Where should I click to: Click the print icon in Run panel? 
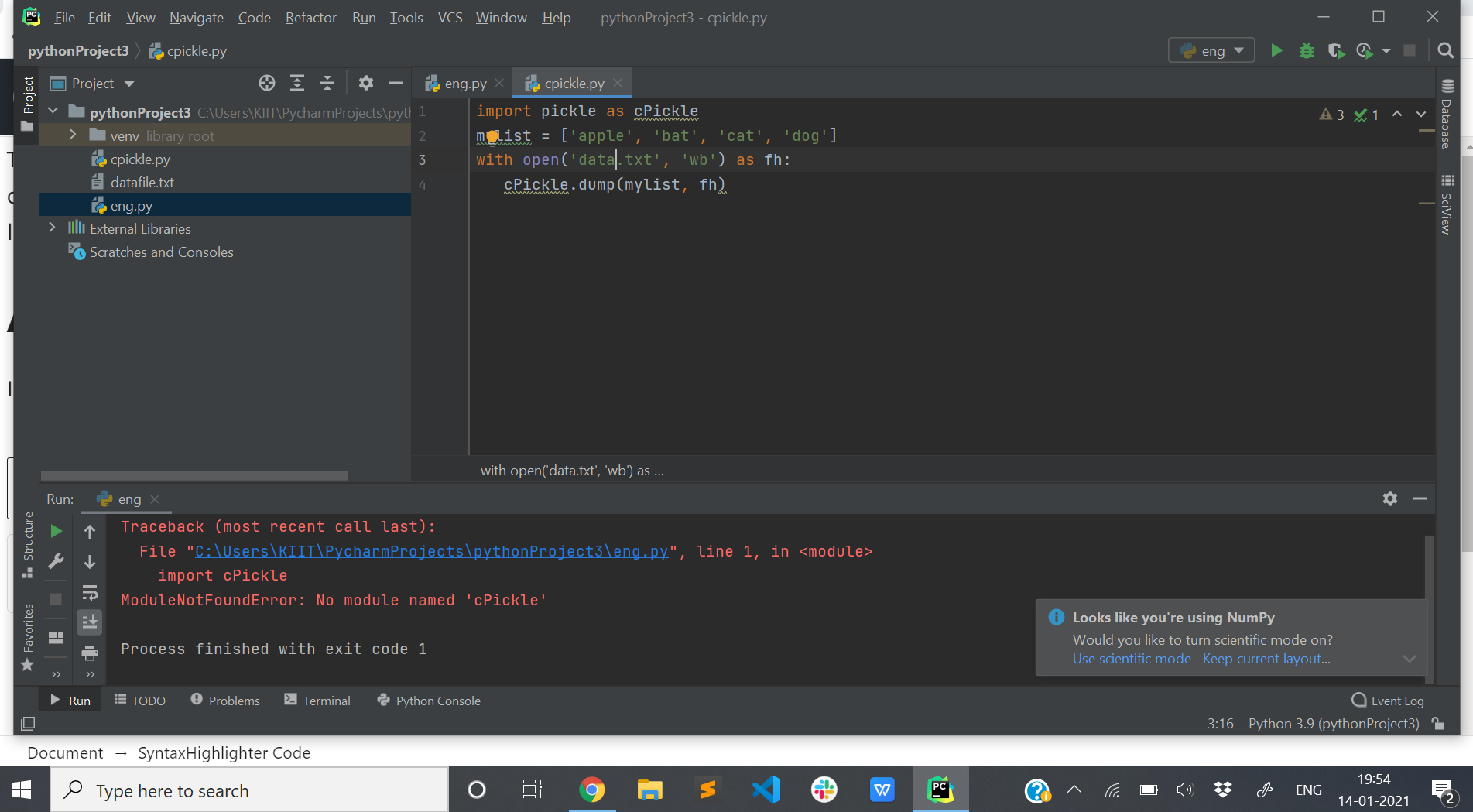tap(90, 653)
